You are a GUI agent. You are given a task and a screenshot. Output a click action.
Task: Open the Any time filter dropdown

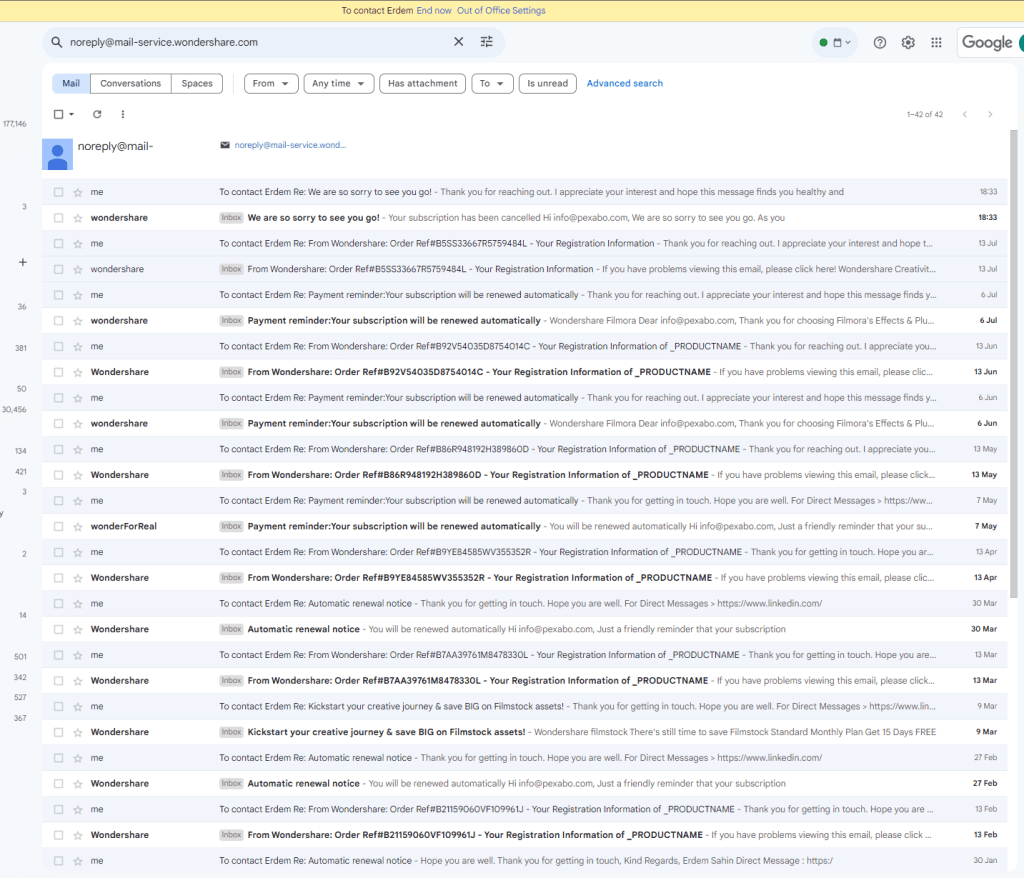[338, 84]
